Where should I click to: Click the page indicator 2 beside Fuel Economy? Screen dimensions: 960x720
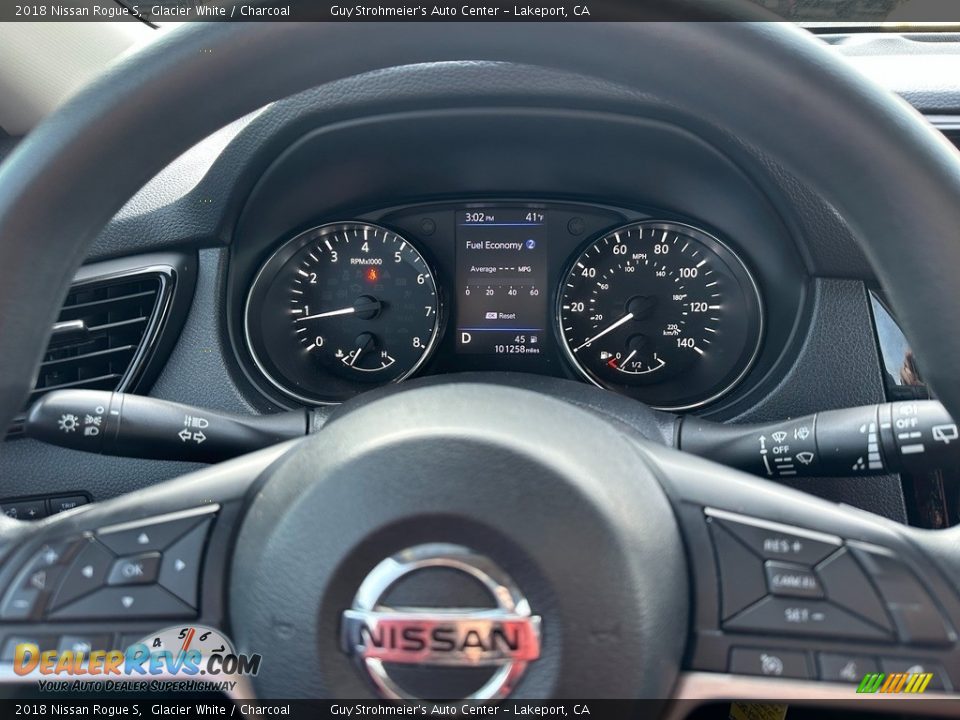point(530,244)
